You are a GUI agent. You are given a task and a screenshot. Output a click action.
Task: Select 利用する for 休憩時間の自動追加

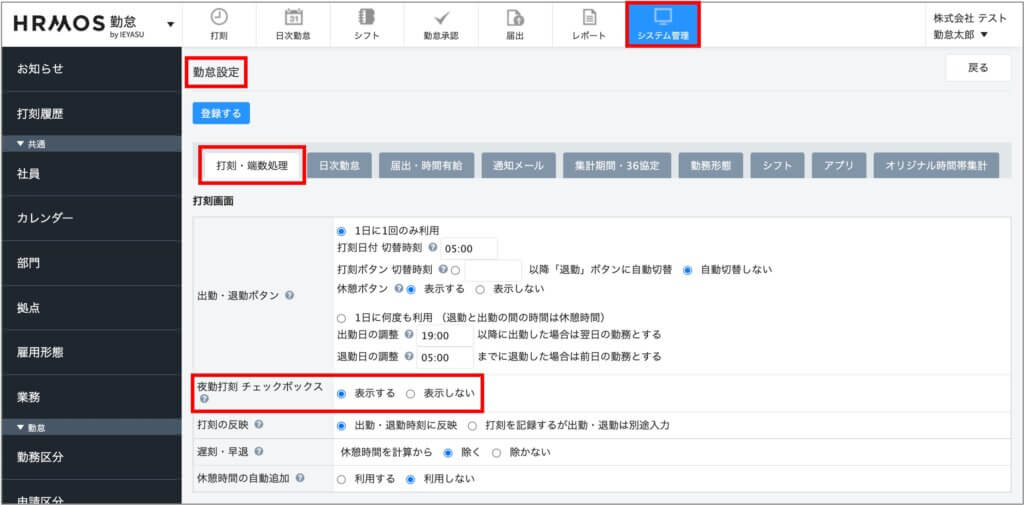[342, 479]
